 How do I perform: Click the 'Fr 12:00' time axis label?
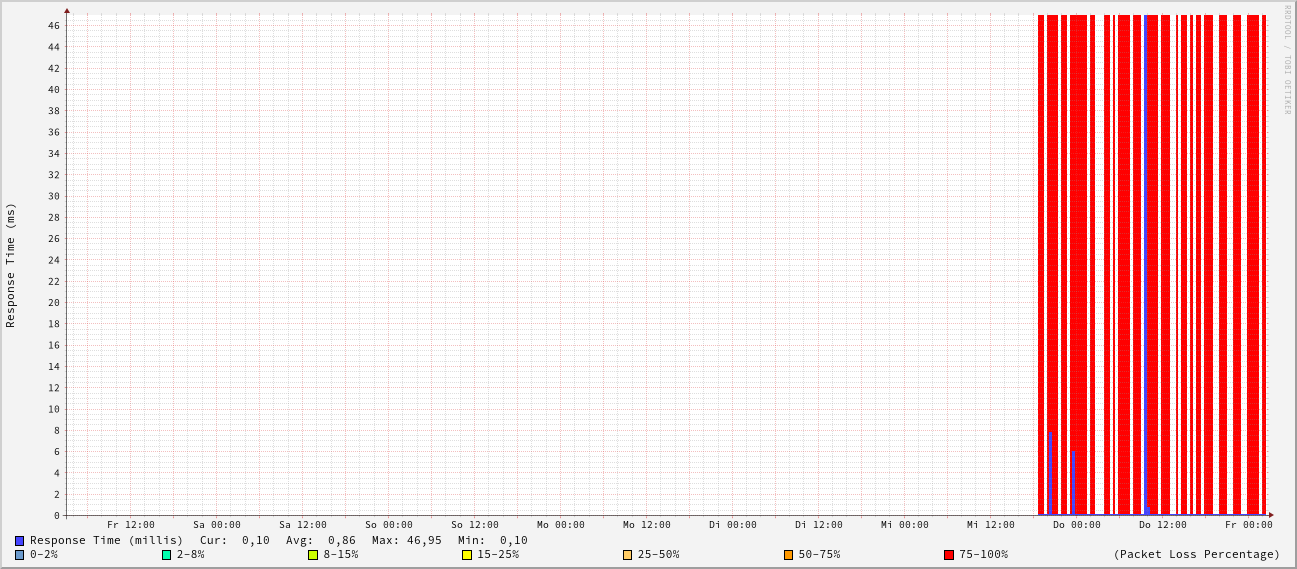(131, 525)
